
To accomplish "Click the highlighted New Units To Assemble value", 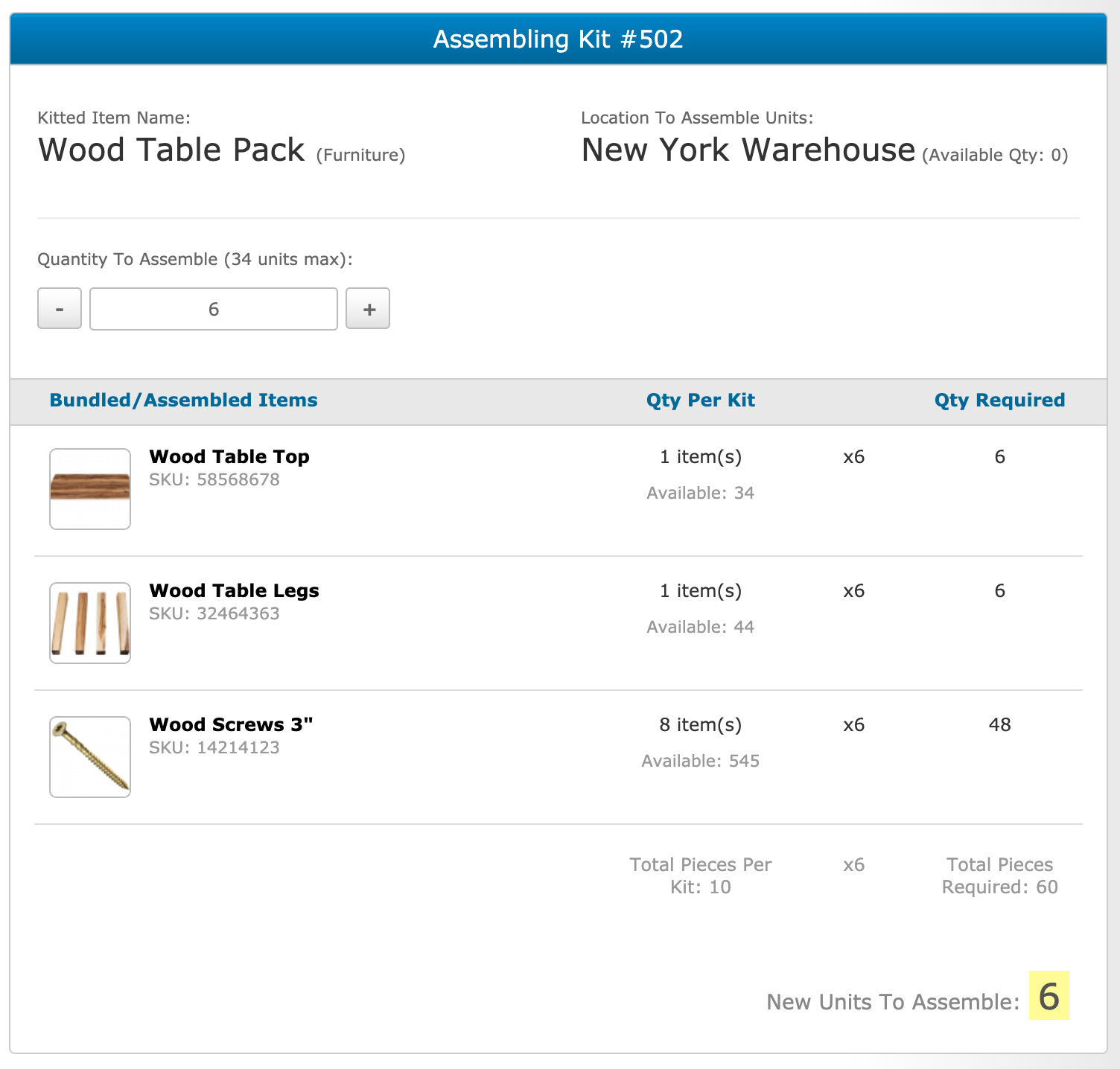I will pos(1049,996).
